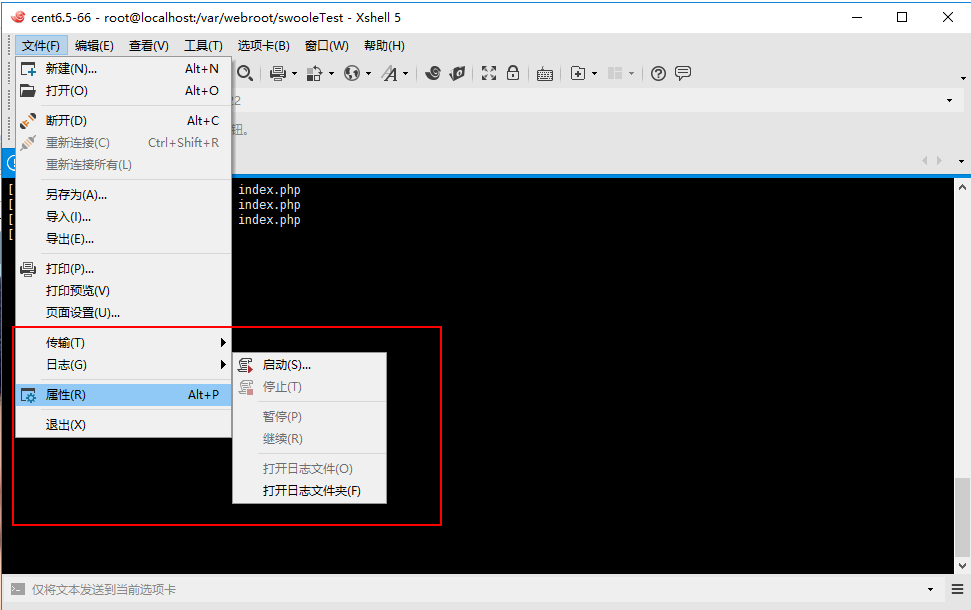Select 断开(D) to disconnect session
Image resolution: width=971 pixels, height=610 pixels.
tap(123, 121)
